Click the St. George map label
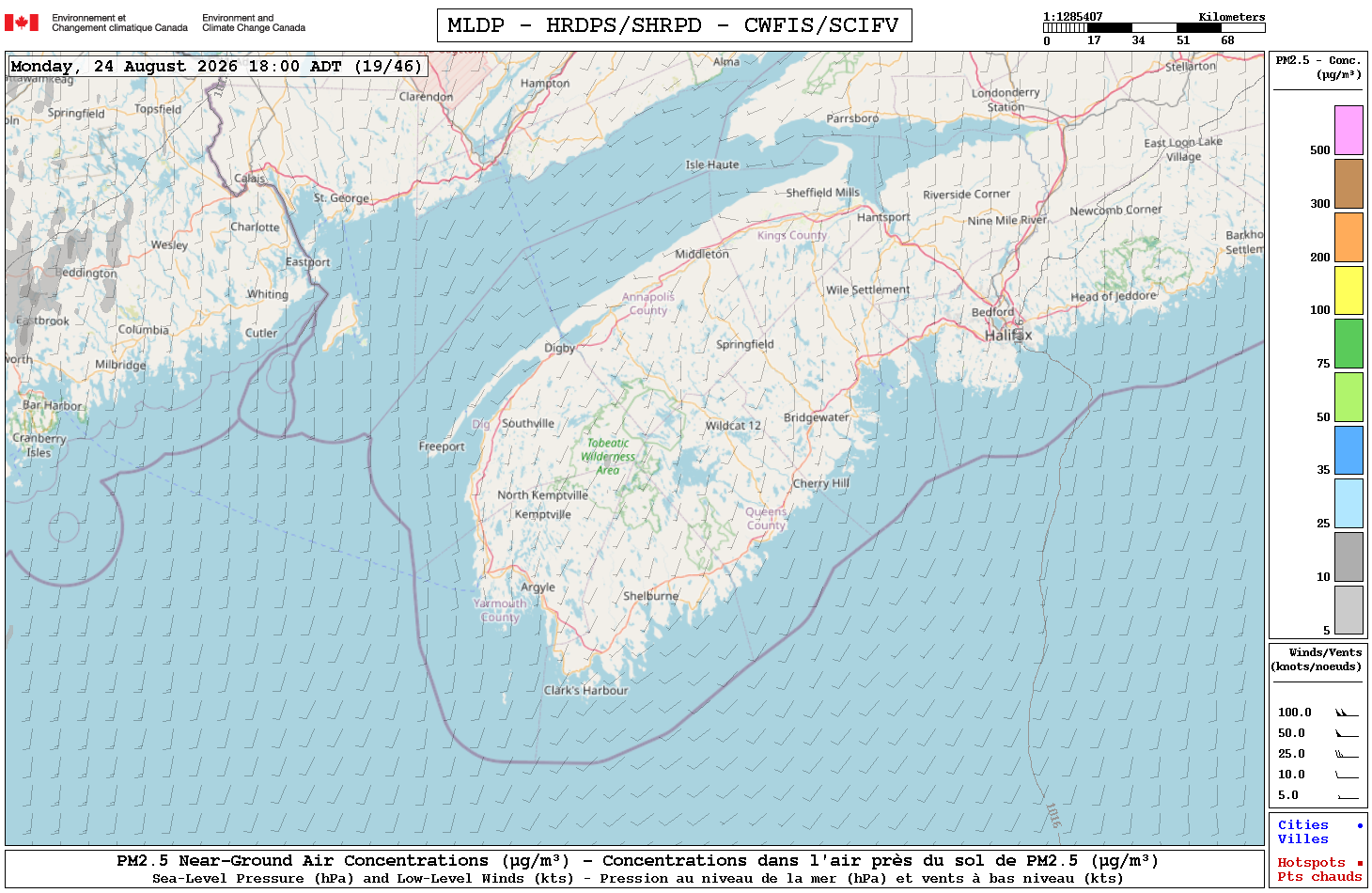Viewport: 1372px width, 893px height. [x=341, y=198]
